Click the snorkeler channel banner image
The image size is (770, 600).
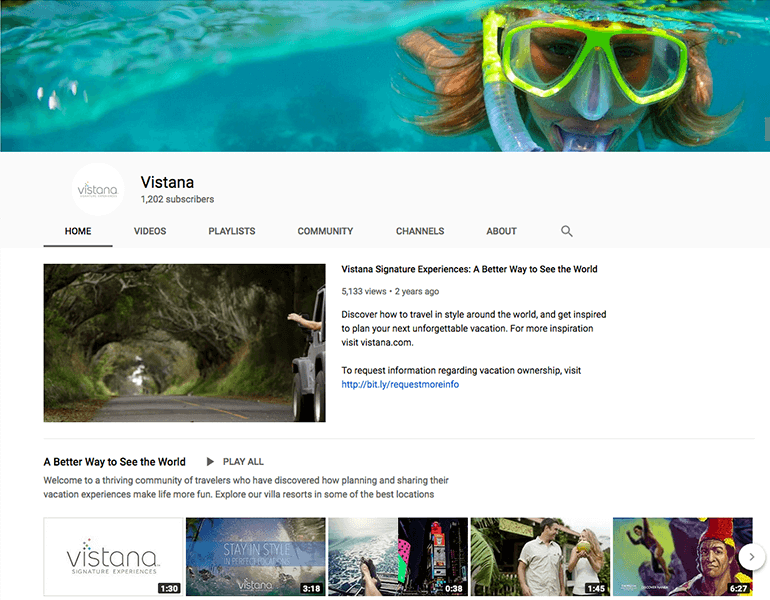tap(385, 76)
